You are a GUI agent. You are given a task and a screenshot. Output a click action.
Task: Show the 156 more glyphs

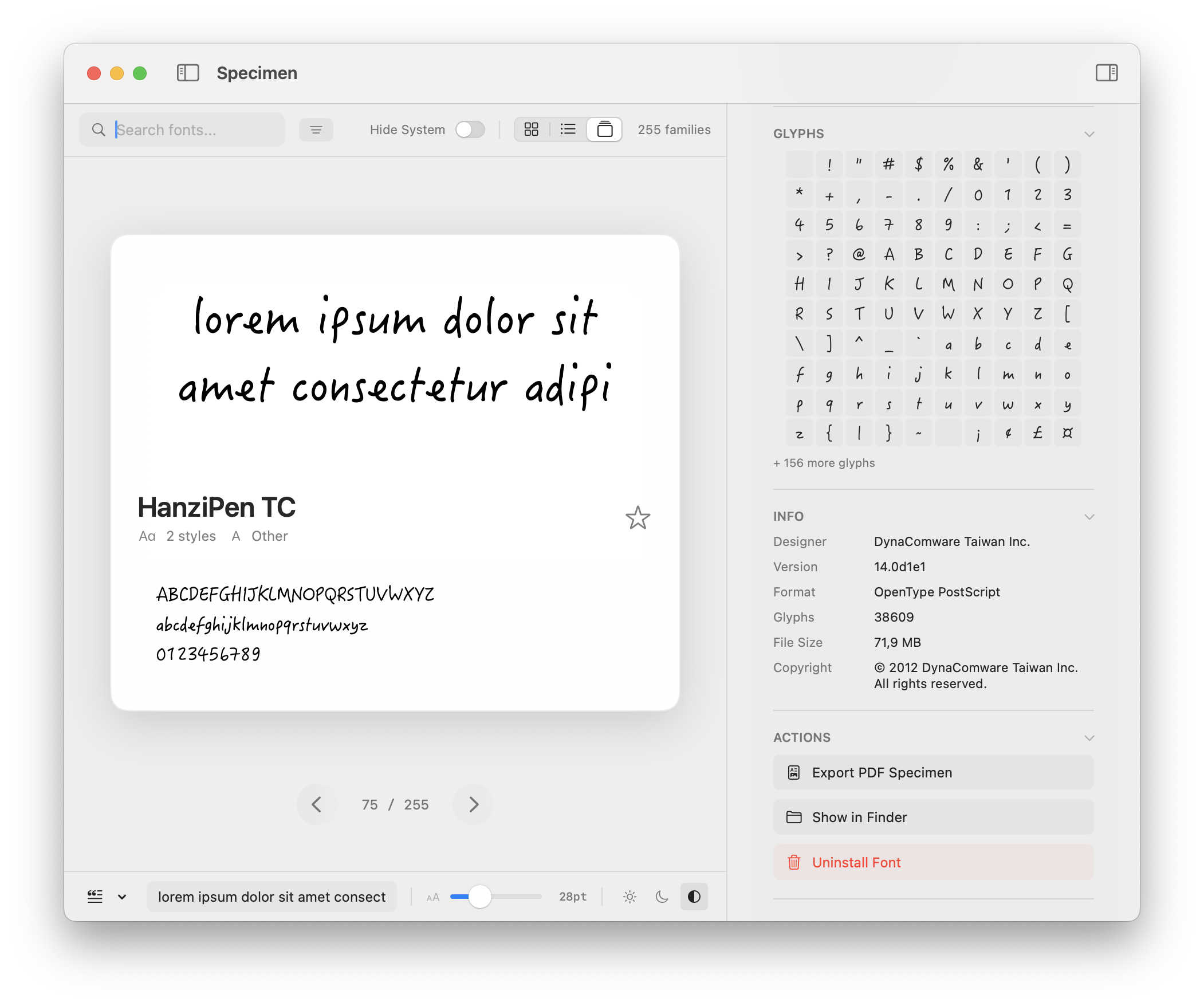click(824, 462)
